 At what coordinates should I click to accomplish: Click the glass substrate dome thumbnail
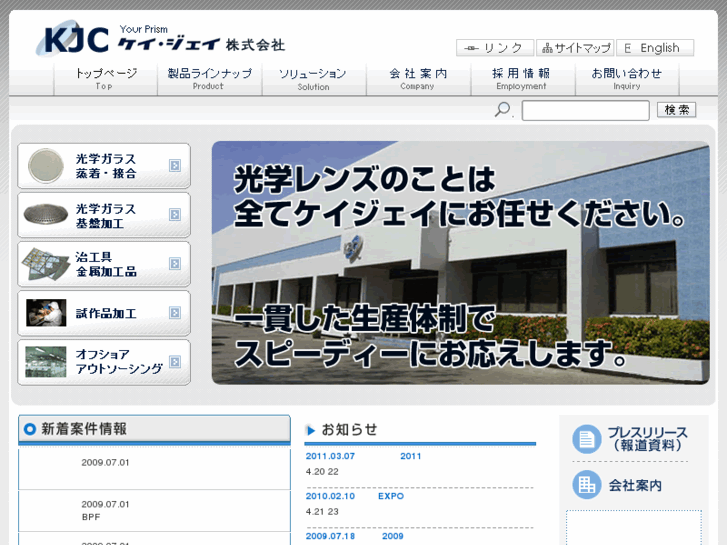click(45, 214)
